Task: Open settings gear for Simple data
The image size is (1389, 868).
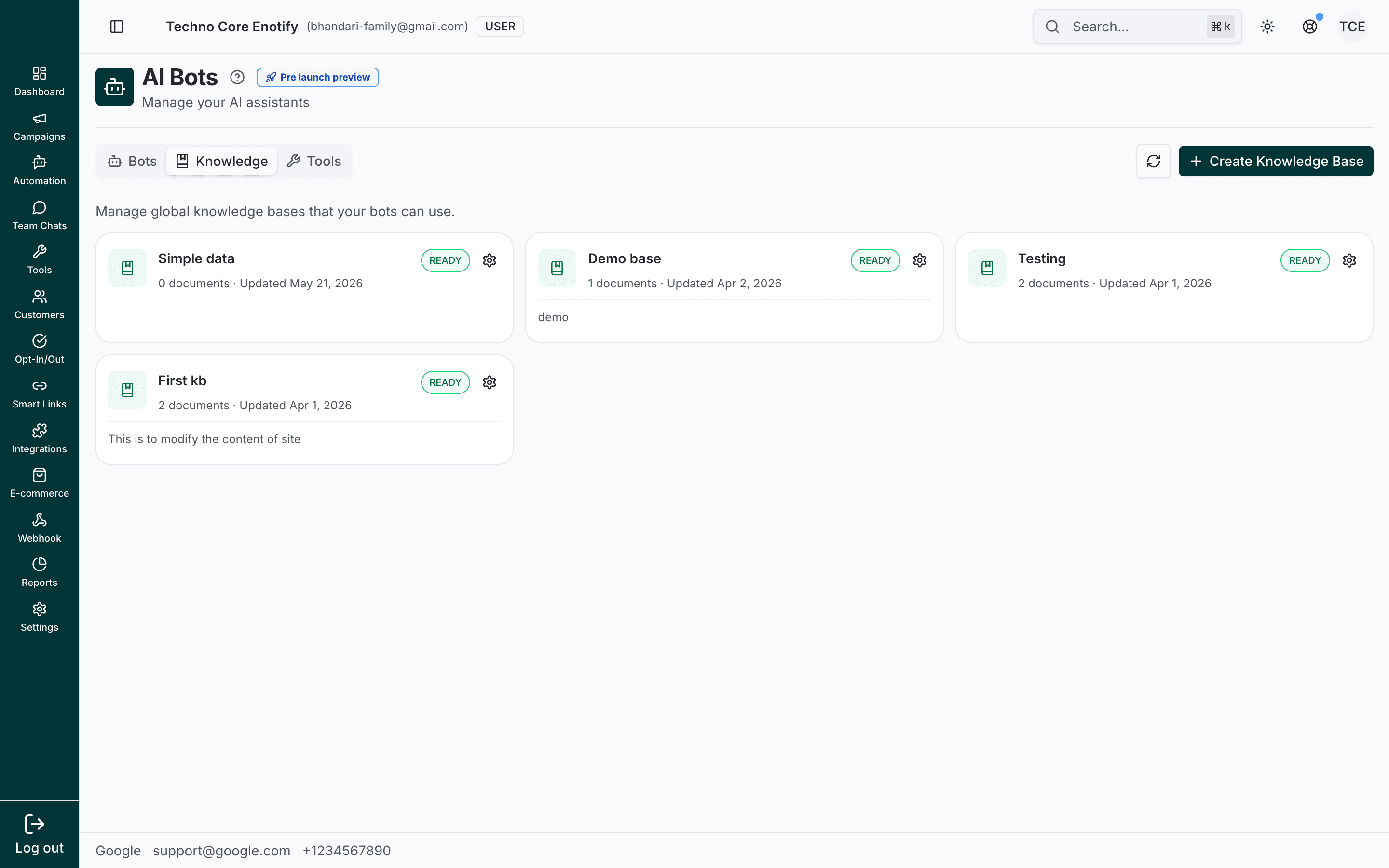Action: pos(490,260)
